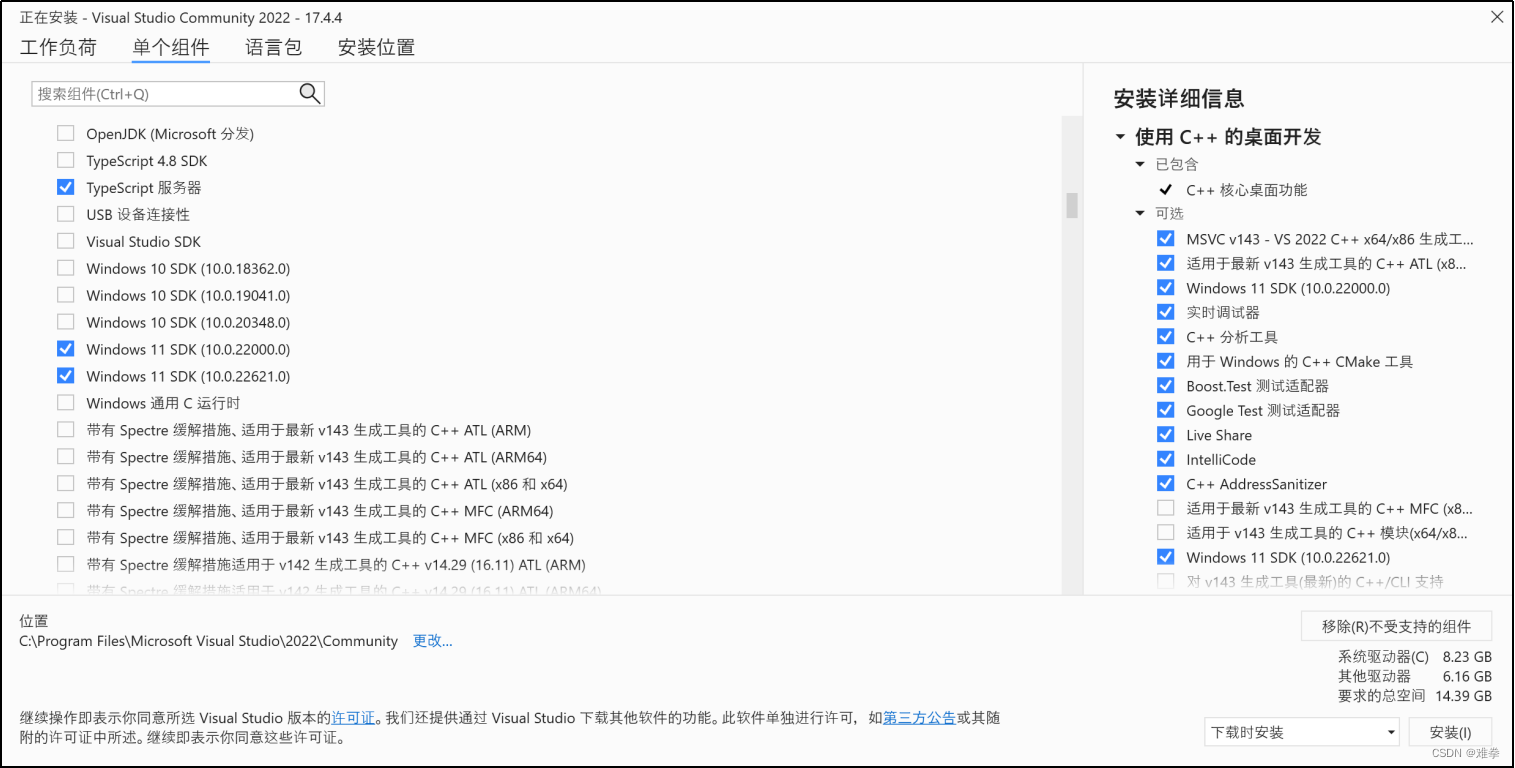
Task: Uncheck 用于 Windows 的 C++ CMake 工具
Action: click(x=1166, y=361)
